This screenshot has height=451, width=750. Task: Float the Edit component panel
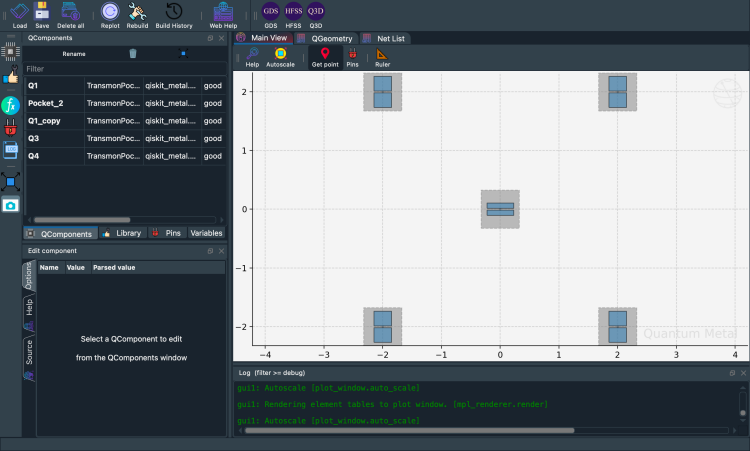click(x=210, y=251)
